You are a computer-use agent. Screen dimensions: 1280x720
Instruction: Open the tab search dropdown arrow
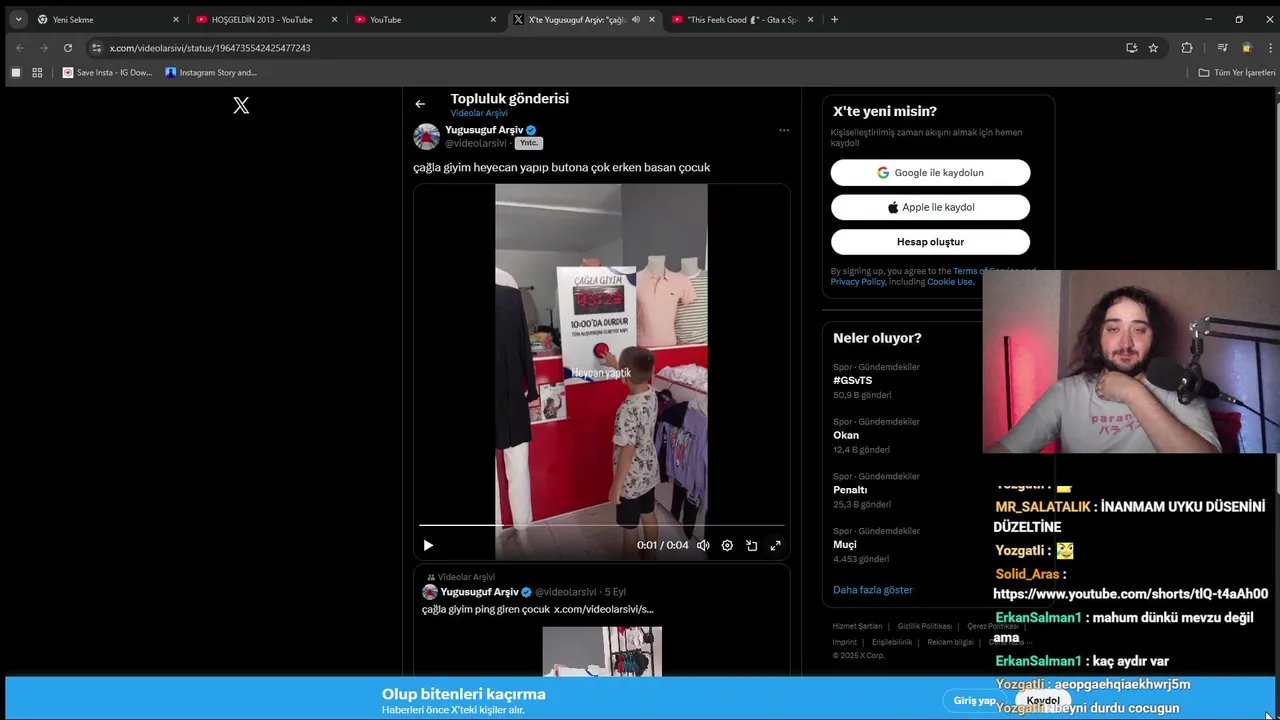click(x=18, y=19)
